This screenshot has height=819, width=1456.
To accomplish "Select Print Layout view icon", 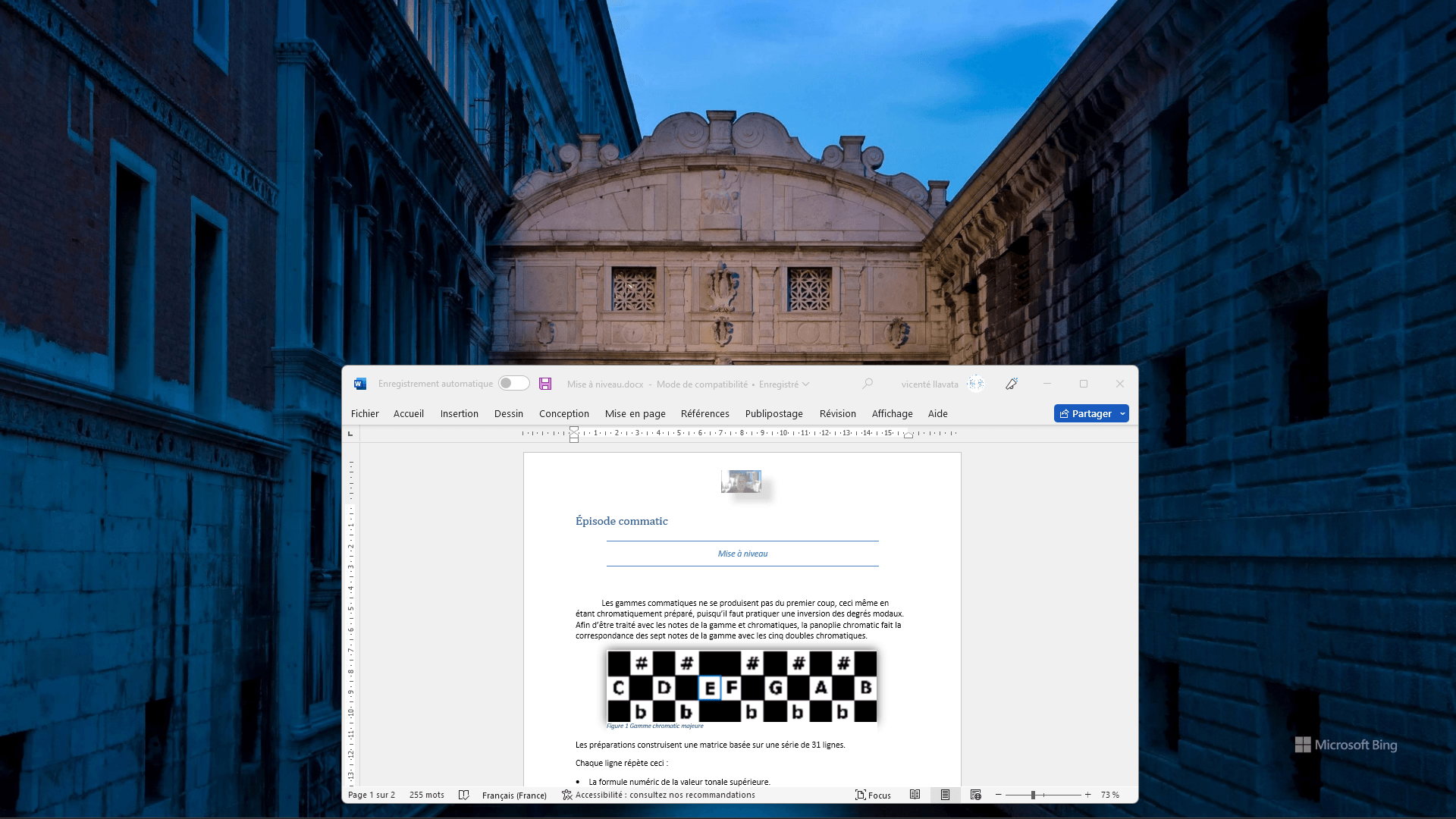I will click(945, 795).
